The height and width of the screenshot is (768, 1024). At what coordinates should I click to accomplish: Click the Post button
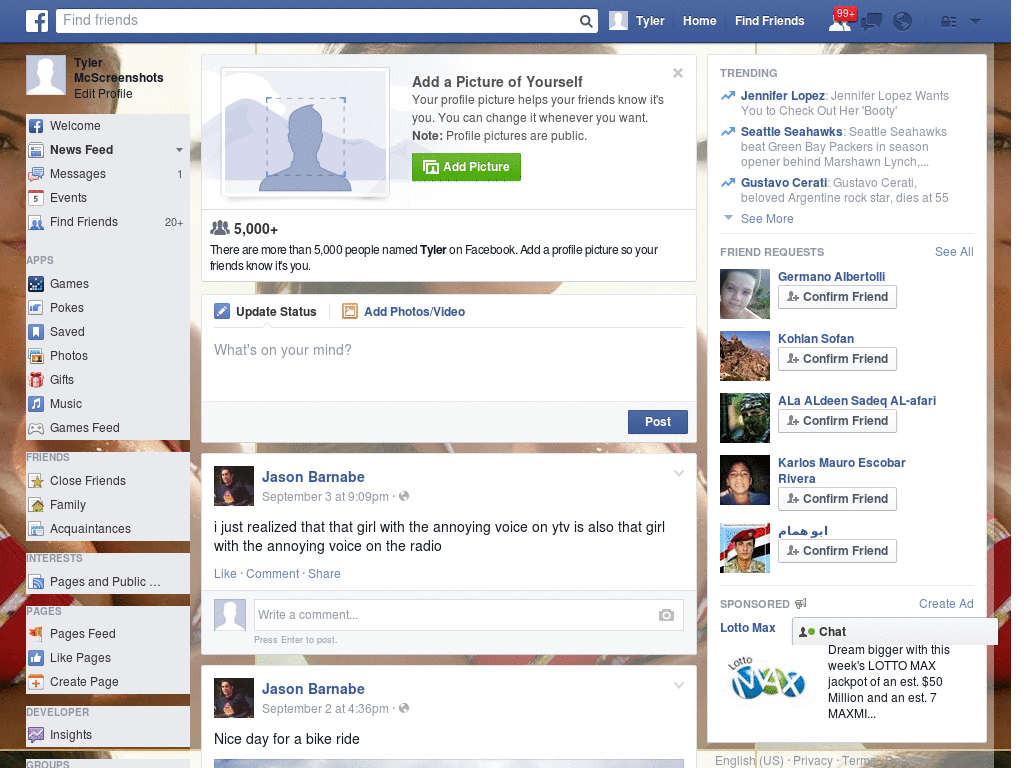658,422
